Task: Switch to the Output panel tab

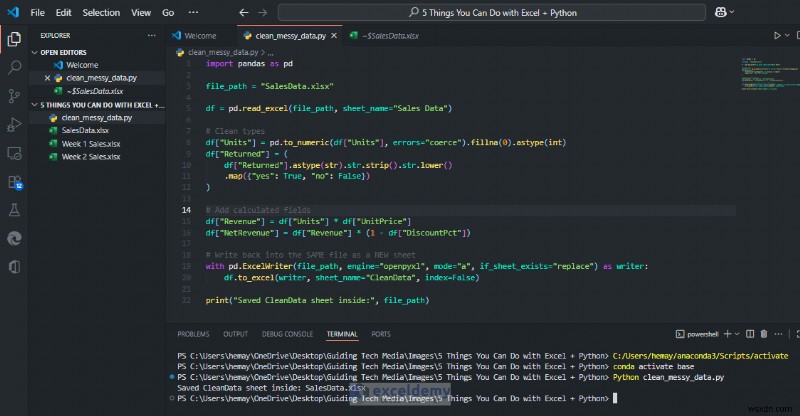Action: pos(235,334)
